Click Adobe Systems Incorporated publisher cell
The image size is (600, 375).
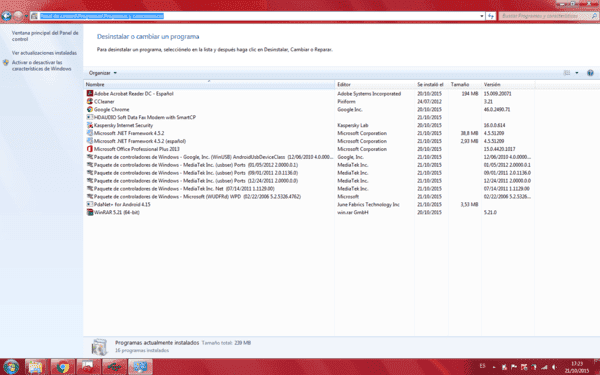[369, 93]
